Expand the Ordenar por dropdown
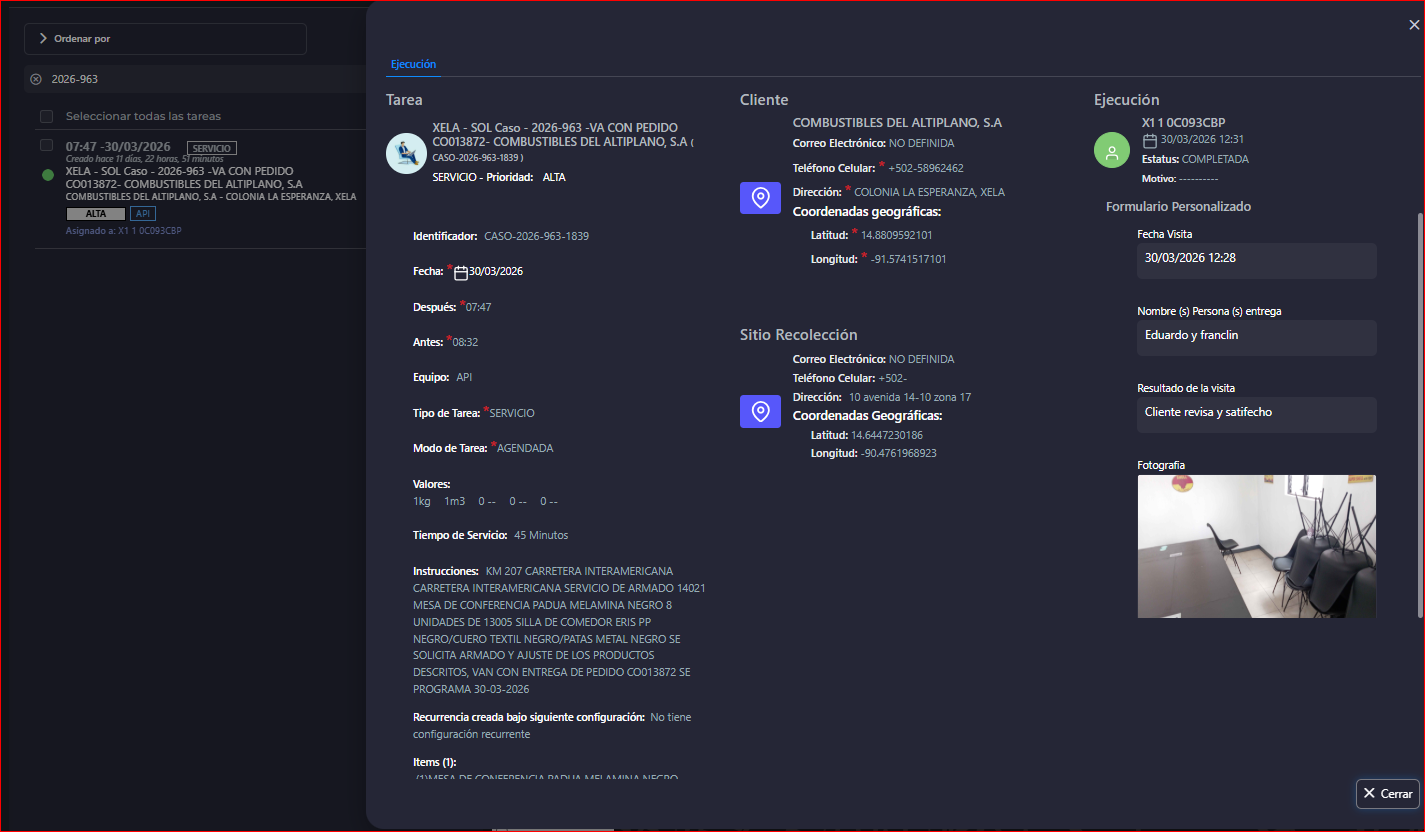Screen dimensions: 1425x832 [x=165, y=39]
